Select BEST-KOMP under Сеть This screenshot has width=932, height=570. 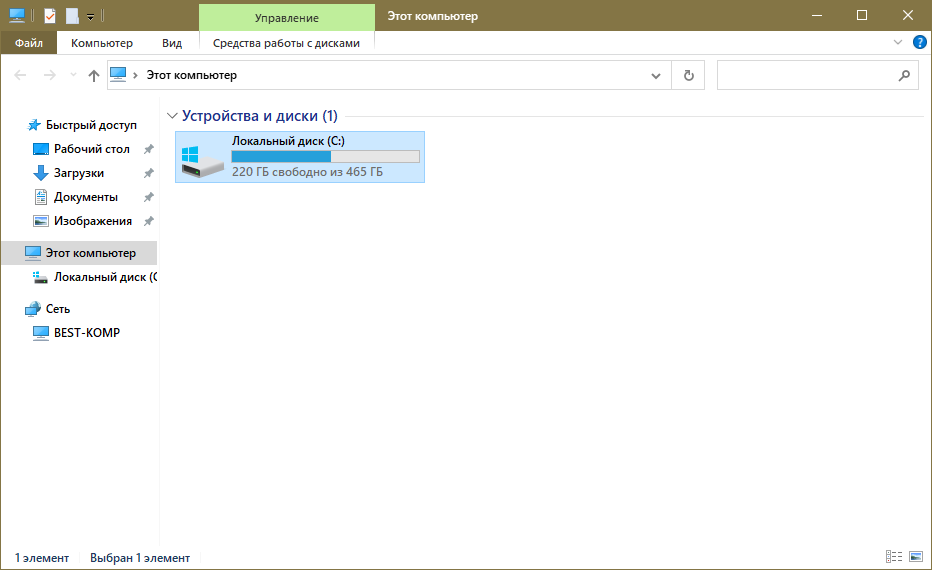click(86, 332)
